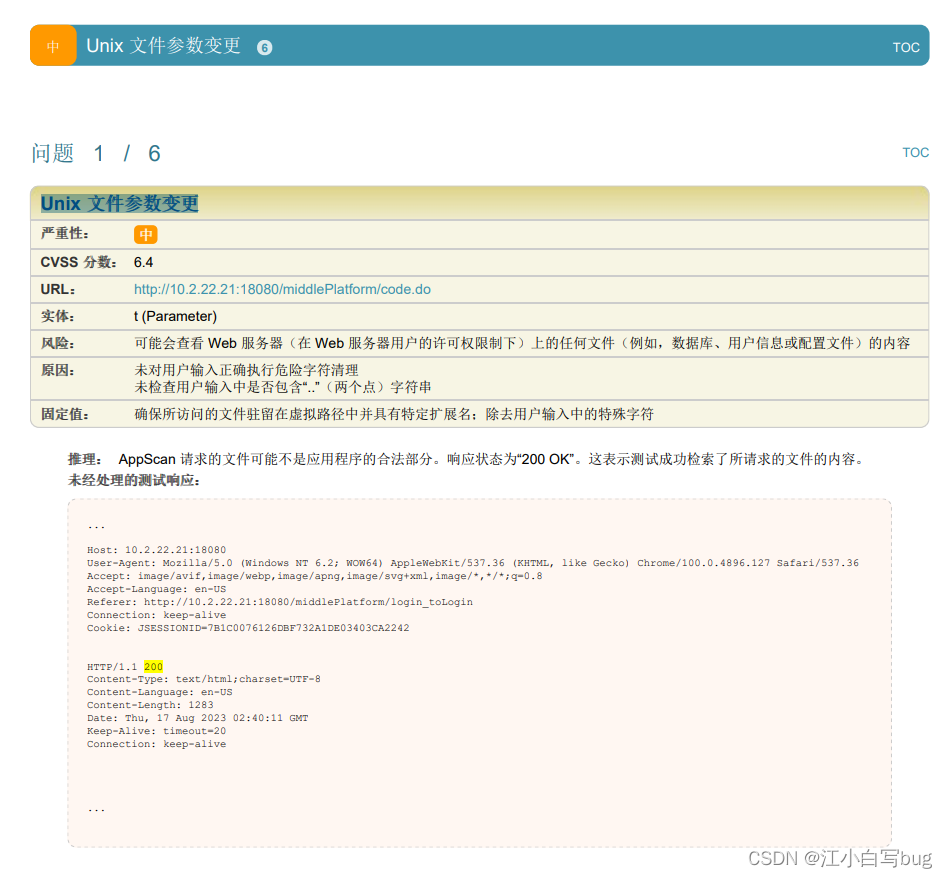Click the Keep-Alive: timeout=20 line
Viewport: 947px width, 878px height.
(x=156, y=731)
